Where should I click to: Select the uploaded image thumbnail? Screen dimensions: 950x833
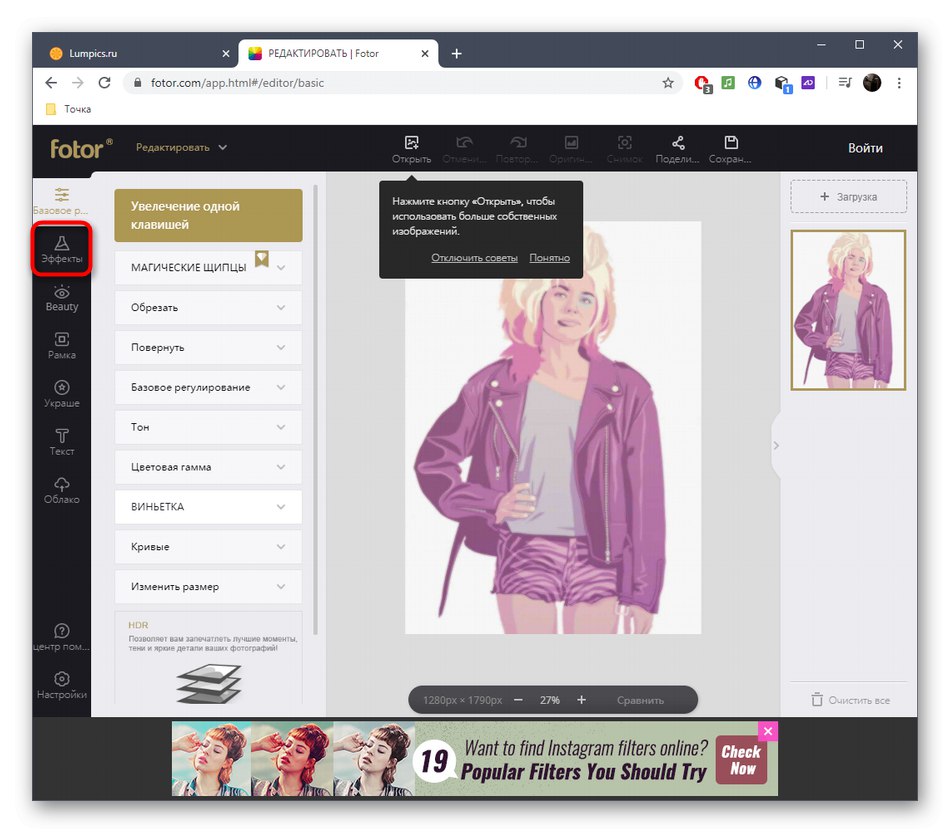pyautogui.click(x=848, y=310)
